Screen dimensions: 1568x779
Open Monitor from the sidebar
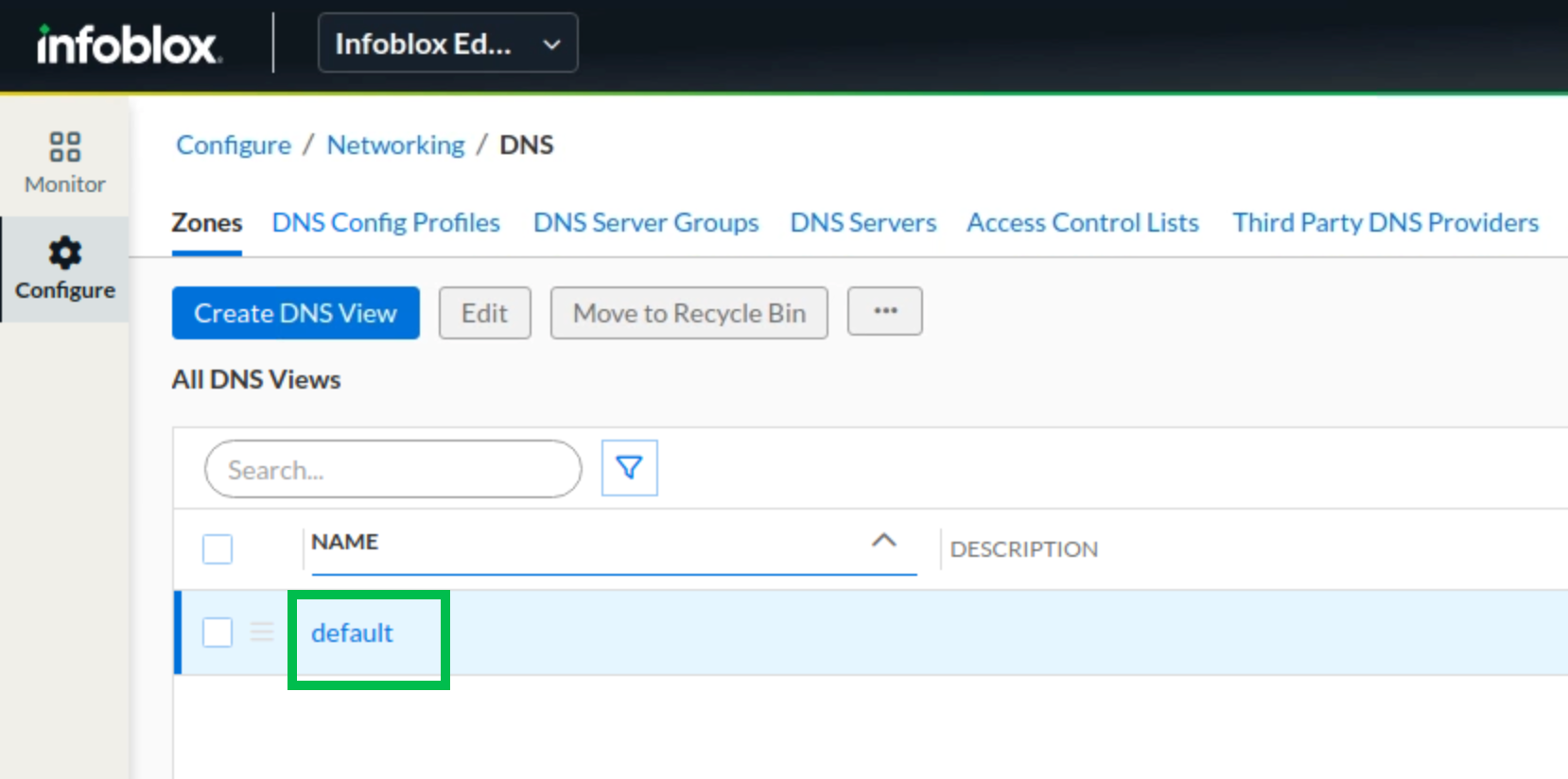click(64, 163)
